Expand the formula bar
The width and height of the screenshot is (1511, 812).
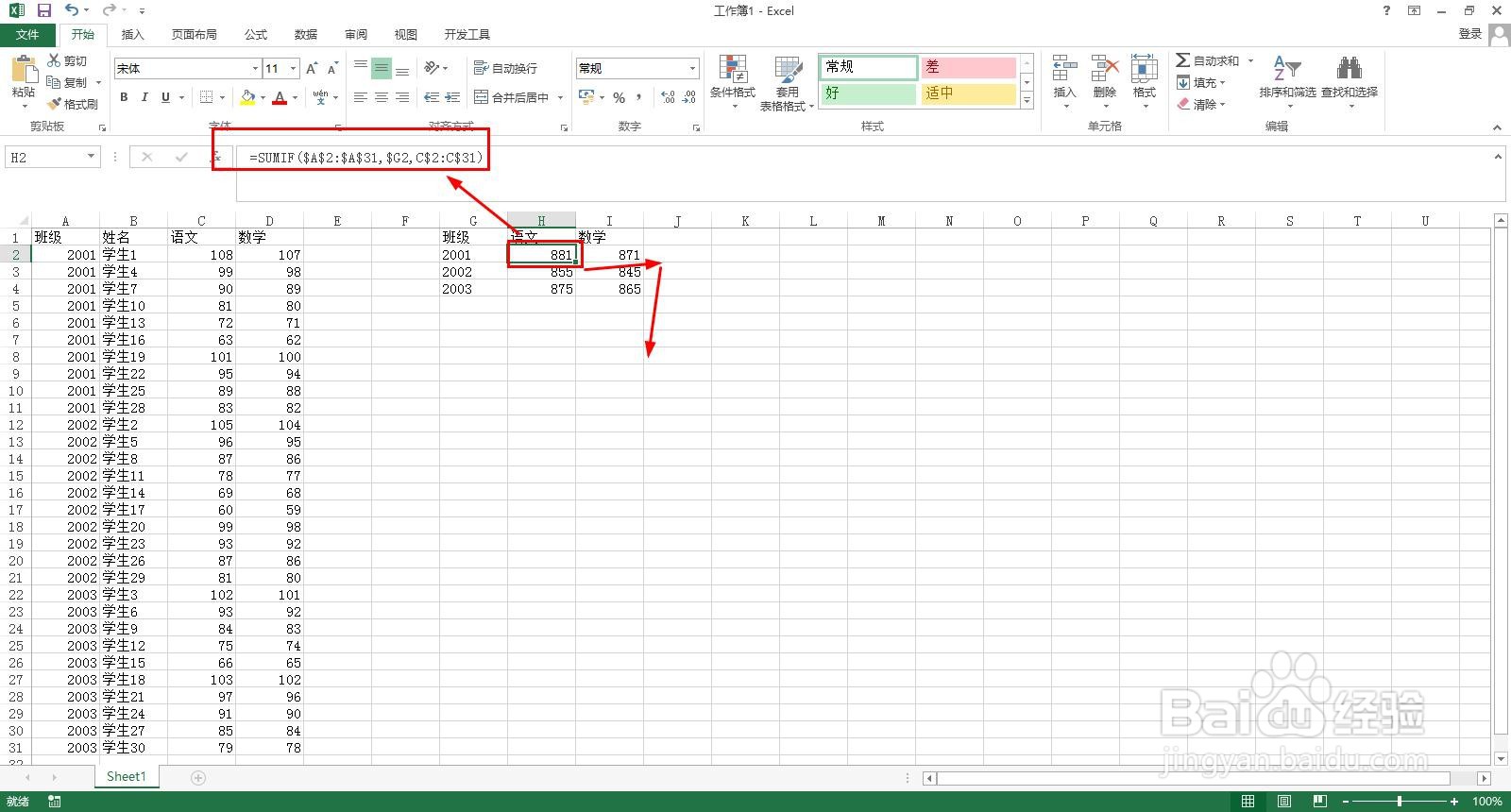1498,157
